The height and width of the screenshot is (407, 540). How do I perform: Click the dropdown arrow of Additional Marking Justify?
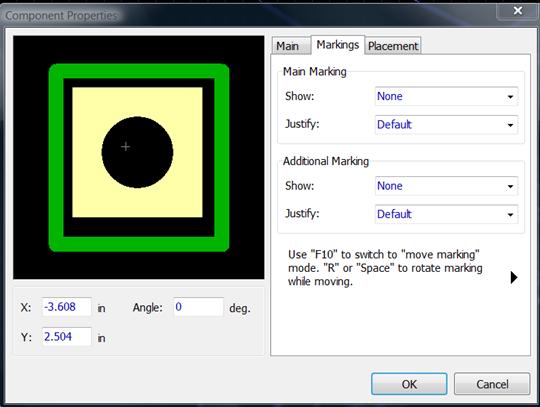pyautogui.click(x=510, y=215)
